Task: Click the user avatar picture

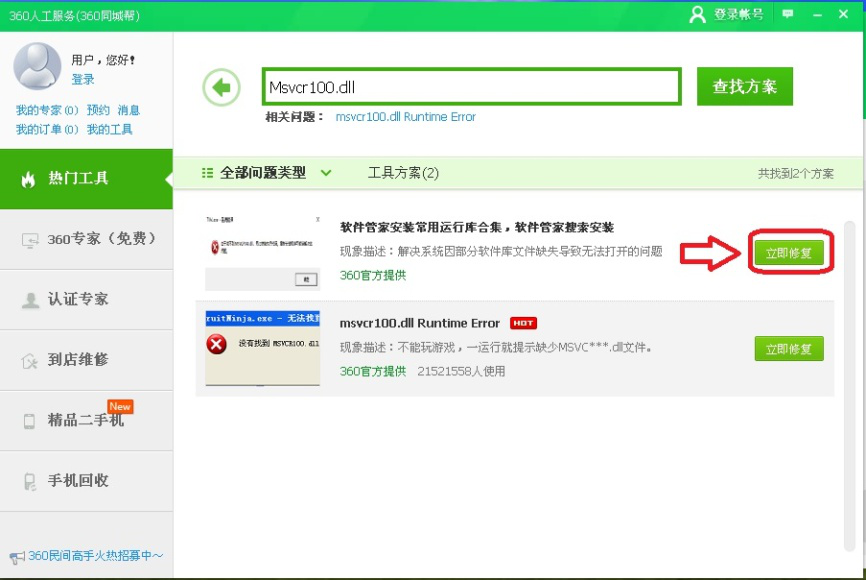Action: (37, 66)
